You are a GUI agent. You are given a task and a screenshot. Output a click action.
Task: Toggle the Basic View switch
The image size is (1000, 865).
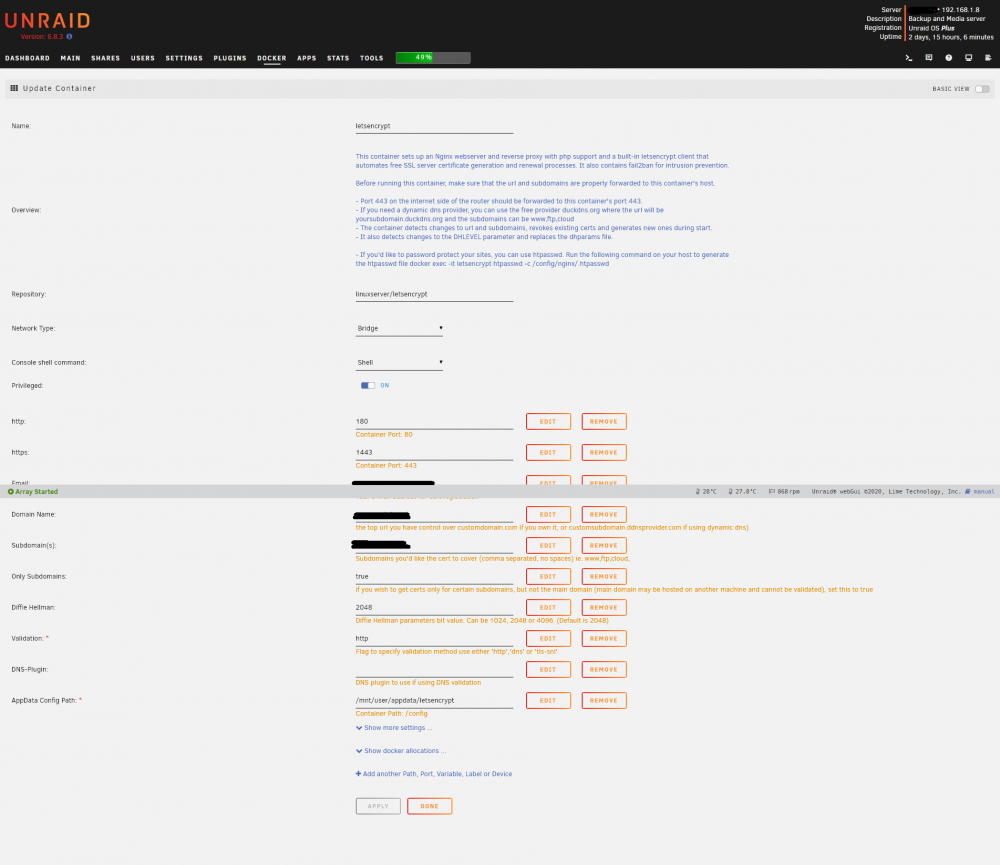tap(982, 89)
